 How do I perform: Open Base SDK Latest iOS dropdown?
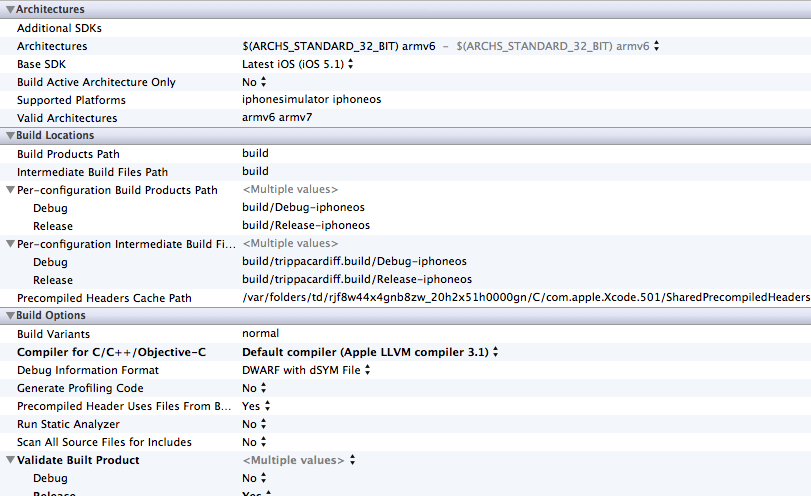pos(298,64)
